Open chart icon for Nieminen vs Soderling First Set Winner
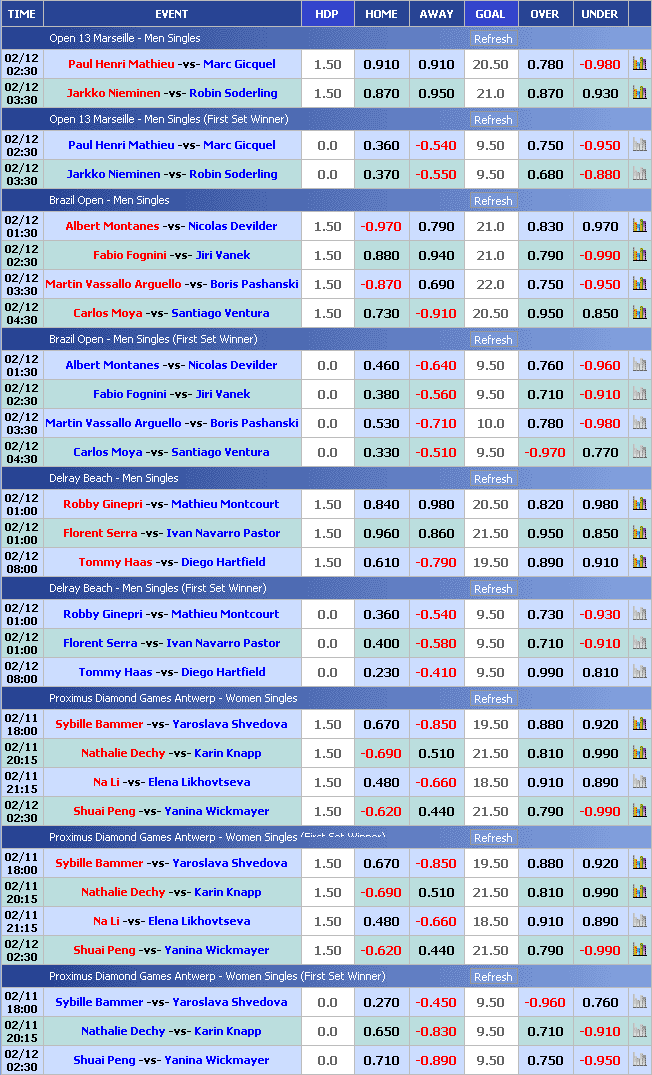 tap(639, 174)
